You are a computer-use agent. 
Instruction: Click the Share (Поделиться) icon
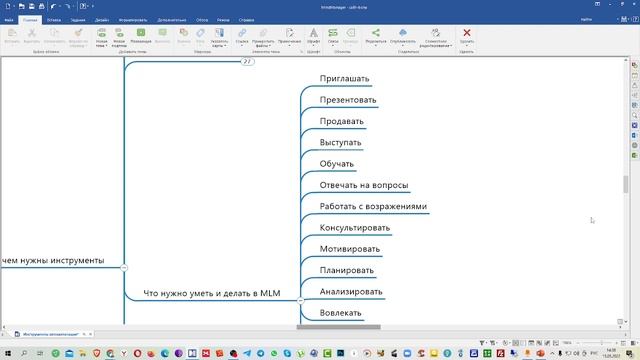(376, 33)
